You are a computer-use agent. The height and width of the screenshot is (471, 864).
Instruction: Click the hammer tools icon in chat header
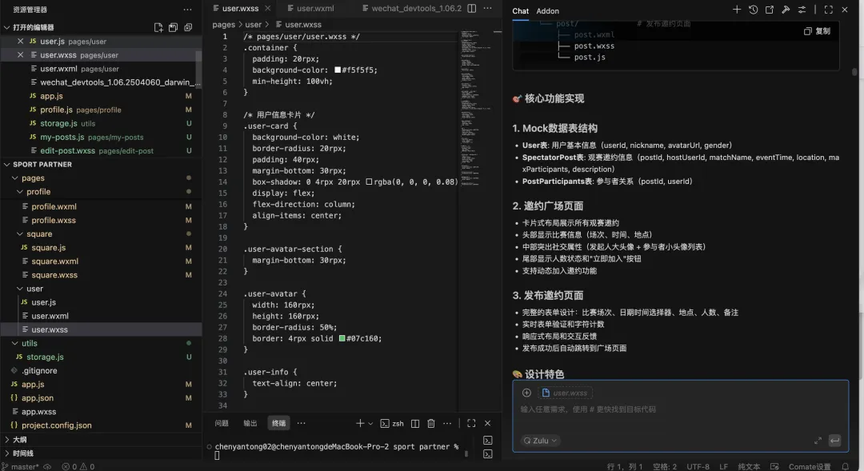786,9
